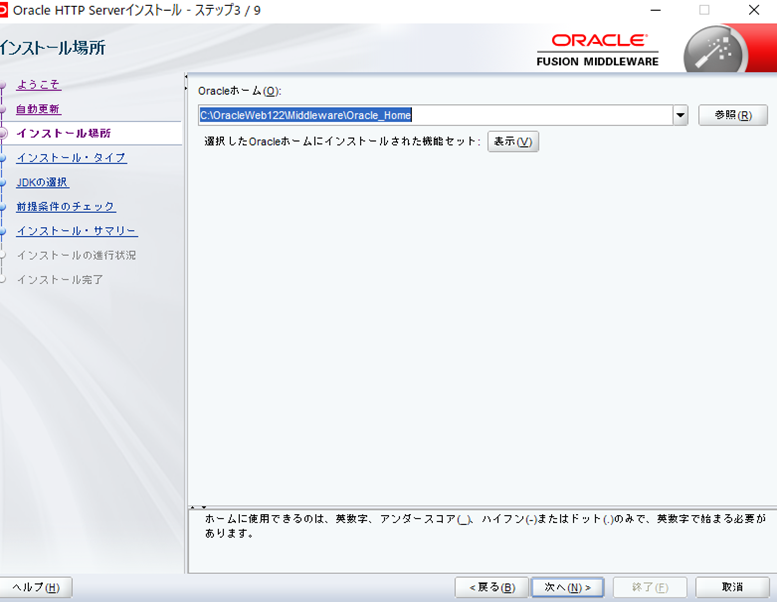Click 表示(V) to view installed feature sets
The width and height of the screenshot is (777, 602).
coord(513,142)
